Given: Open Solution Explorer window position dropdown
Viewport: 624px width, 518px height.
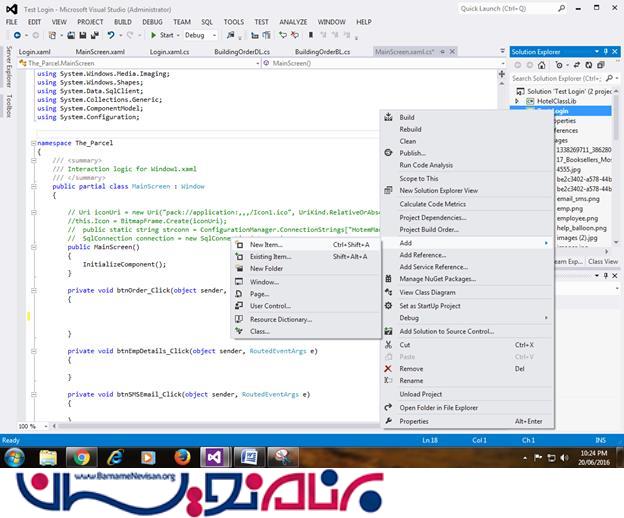Looking at the screenshot, I should (597, 52).
